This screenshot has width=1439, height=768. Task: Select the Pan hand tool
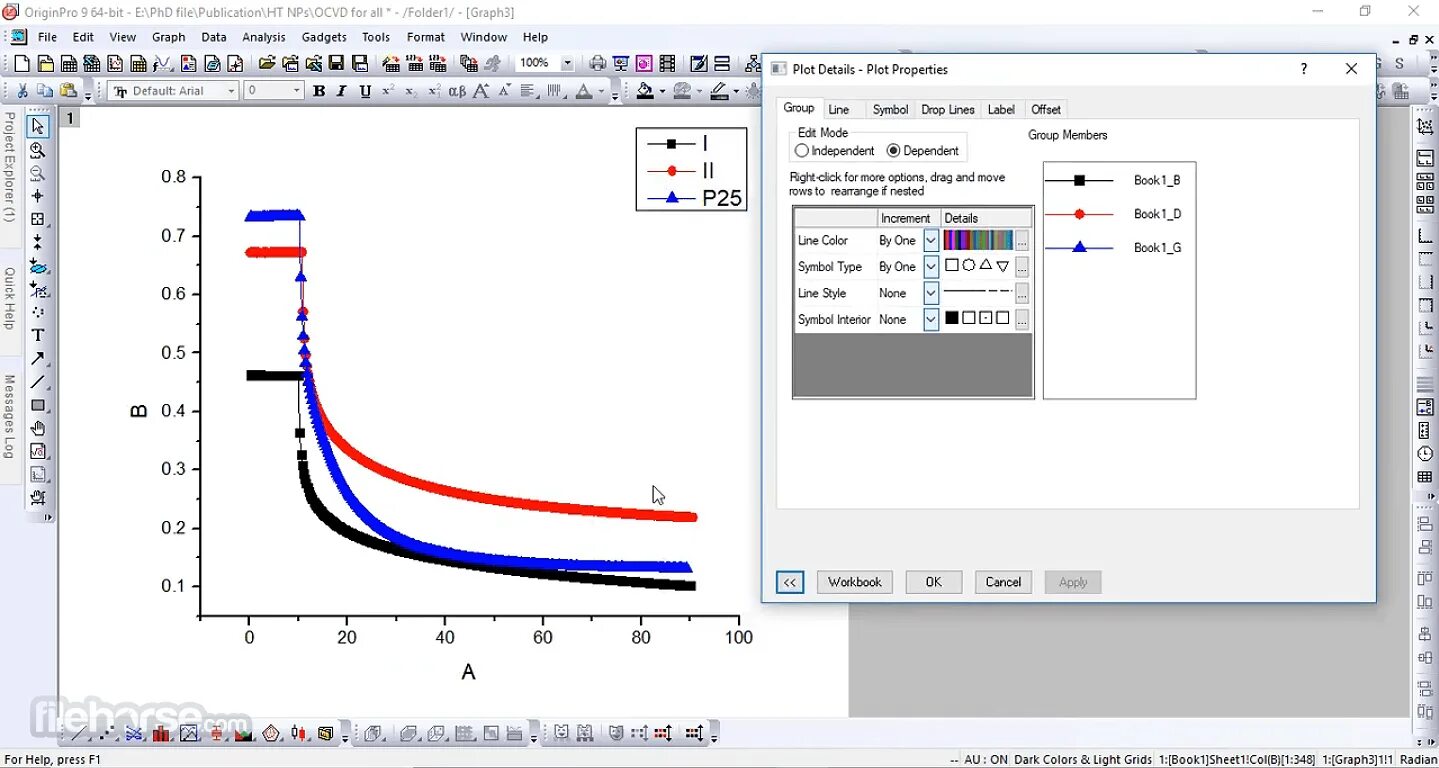coord(37,428)
